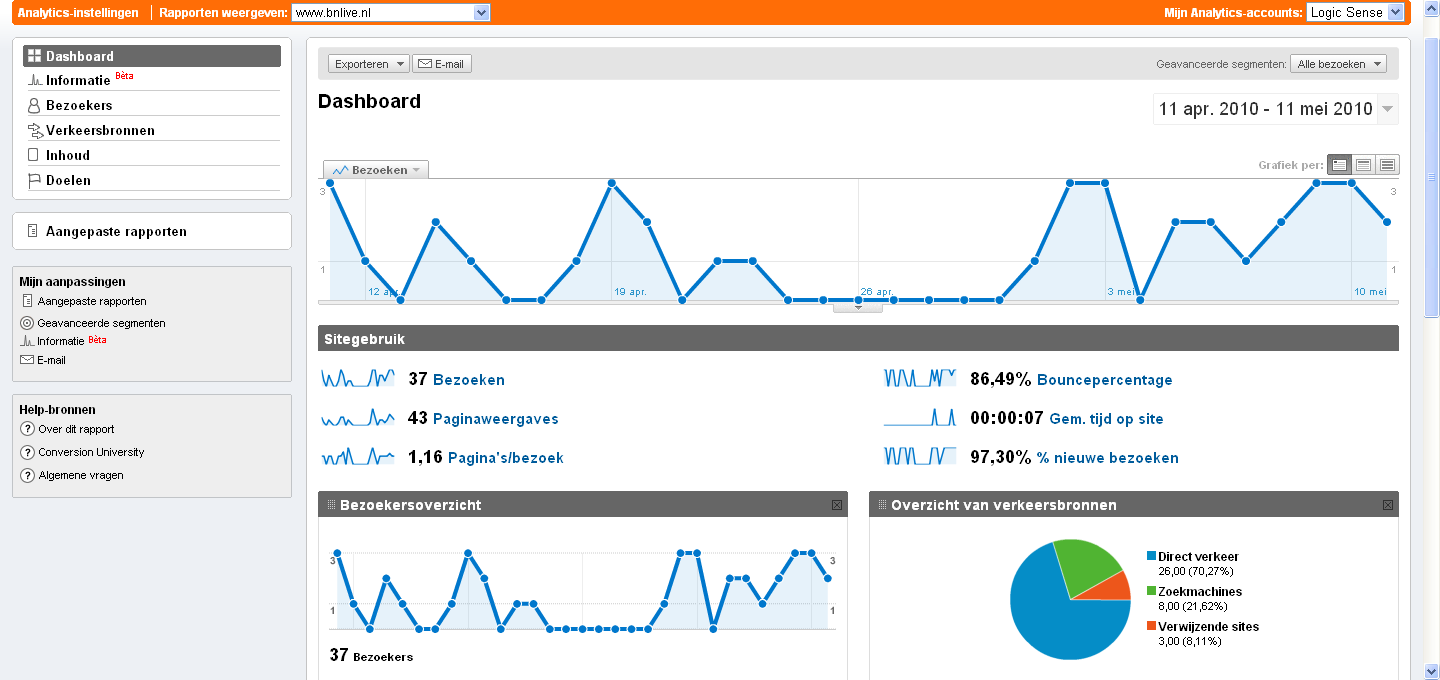The width and height of the screenshot is (1440, 680).
Task: Click the target icon beside Geavanceerde segmenten
Action: click(27, 323)
